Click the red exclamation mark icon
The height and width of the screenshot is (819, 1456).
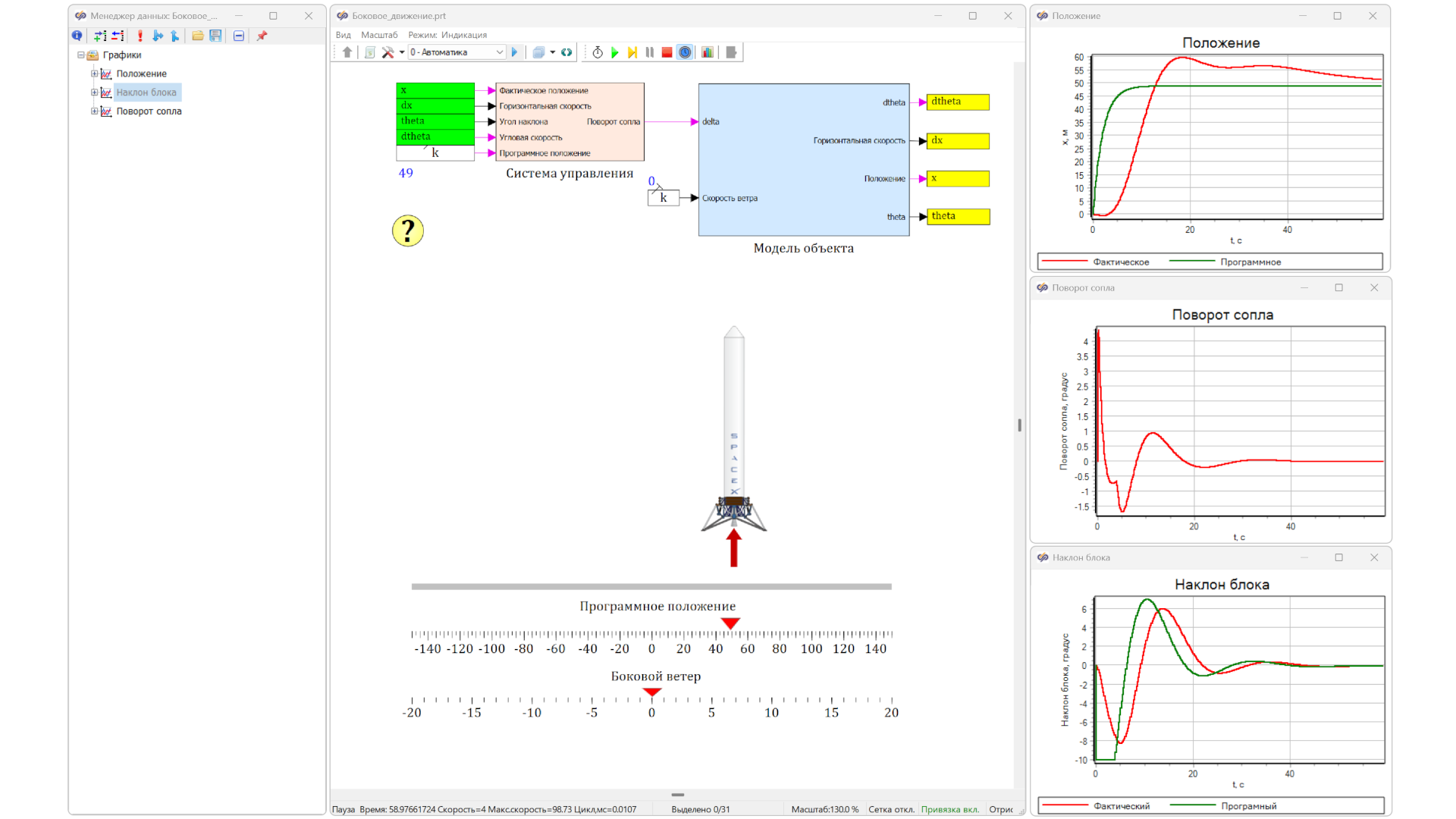coord(140,36)
